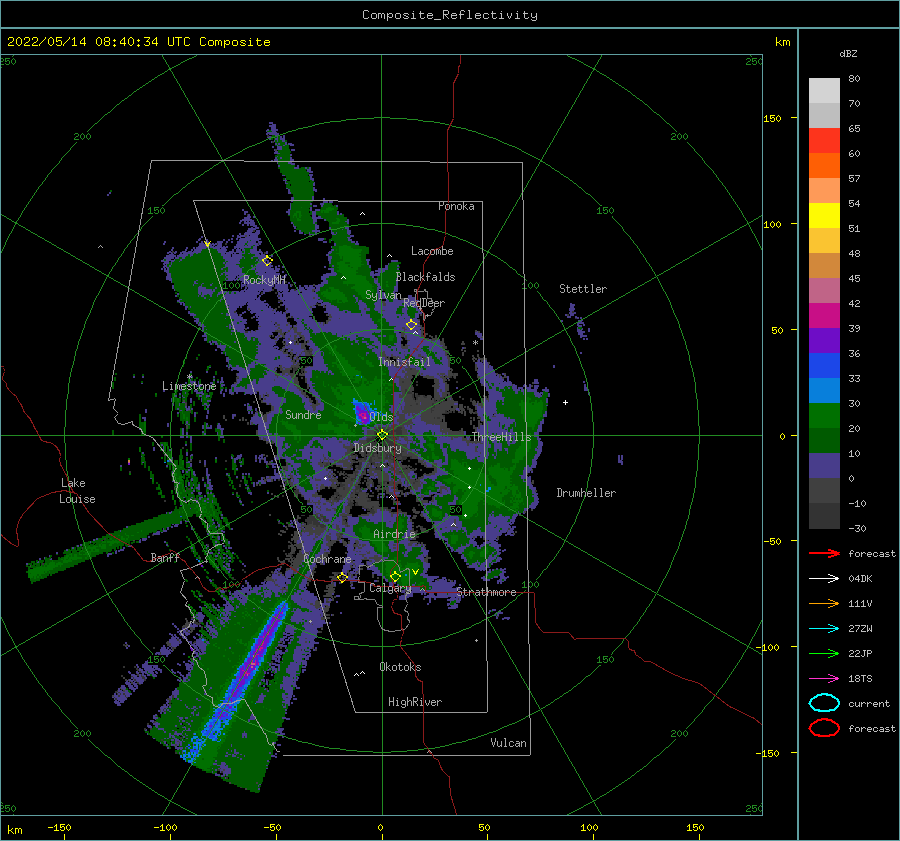
Task: Click the yellow diamond radar site above Didsbury
Action: click(x=382, y=435)
